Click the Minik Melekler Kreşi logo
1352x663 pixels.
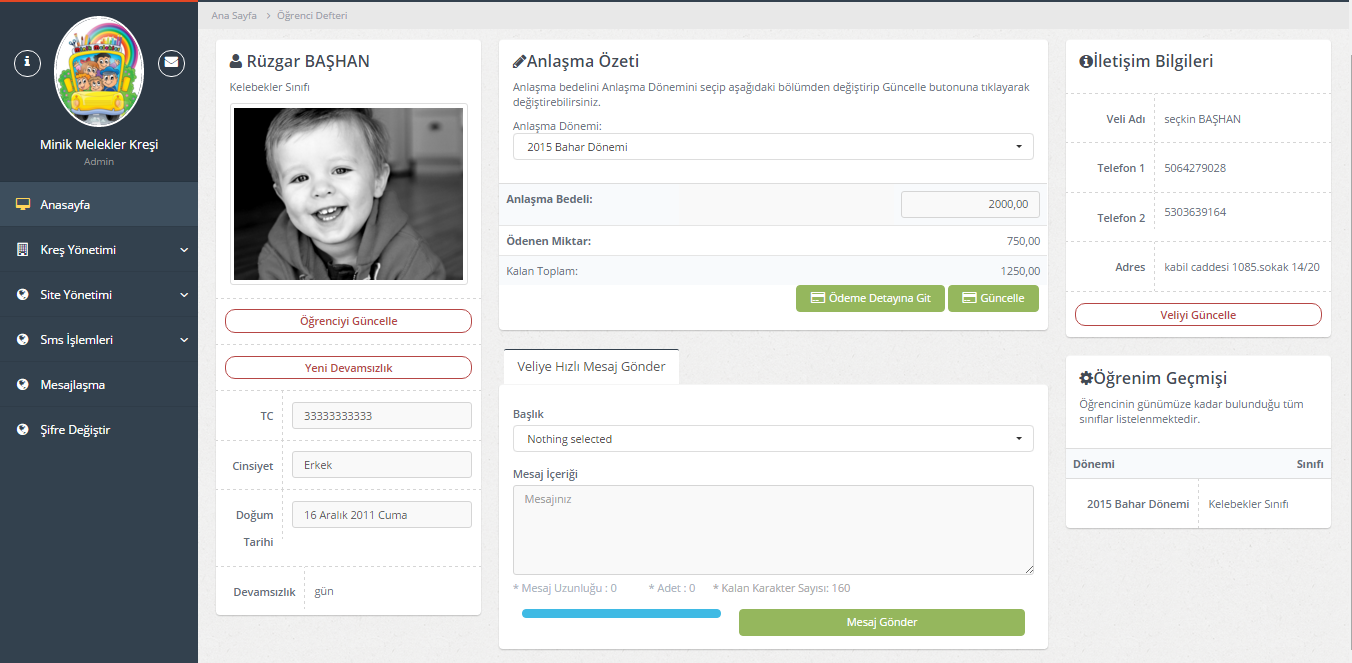pyautogui.click(x=99, y=71)
